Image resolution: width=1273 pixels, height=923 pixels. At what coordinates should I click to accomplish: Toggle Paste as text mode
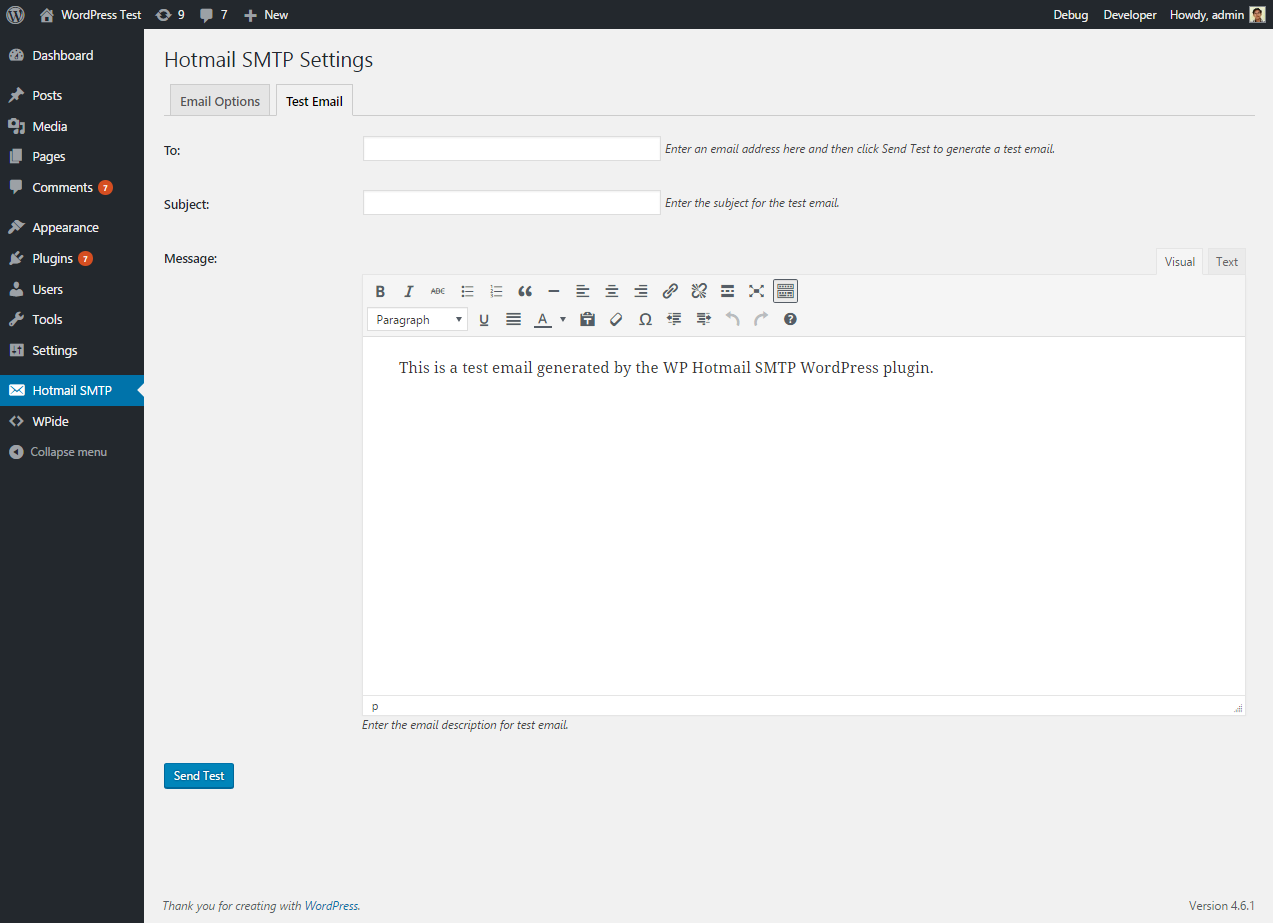588,319
